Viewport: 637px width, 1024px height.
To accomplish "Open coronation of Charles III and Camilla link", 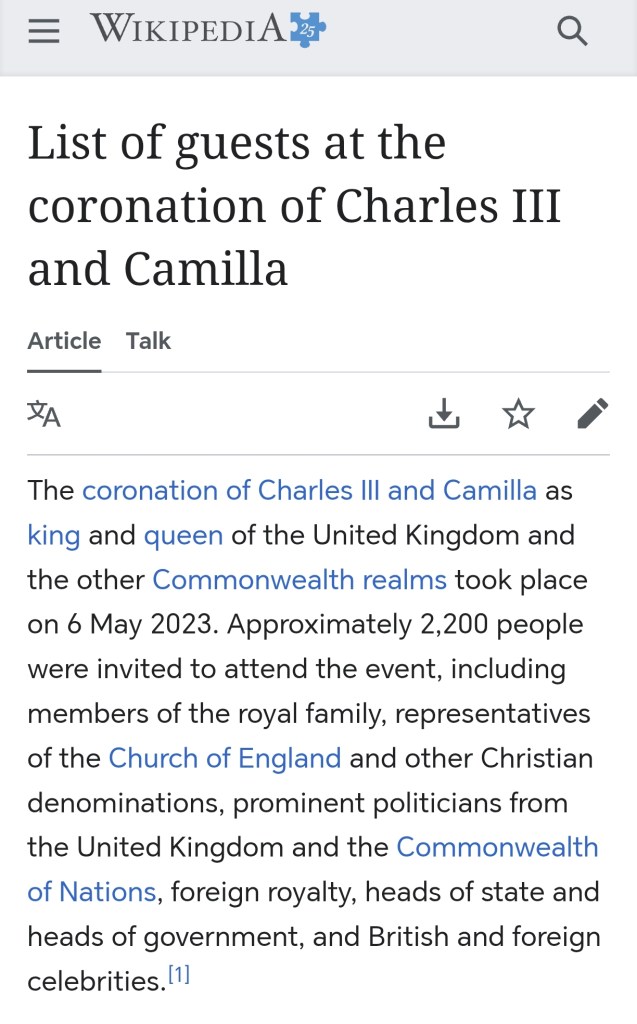I will tap(309, 490).
